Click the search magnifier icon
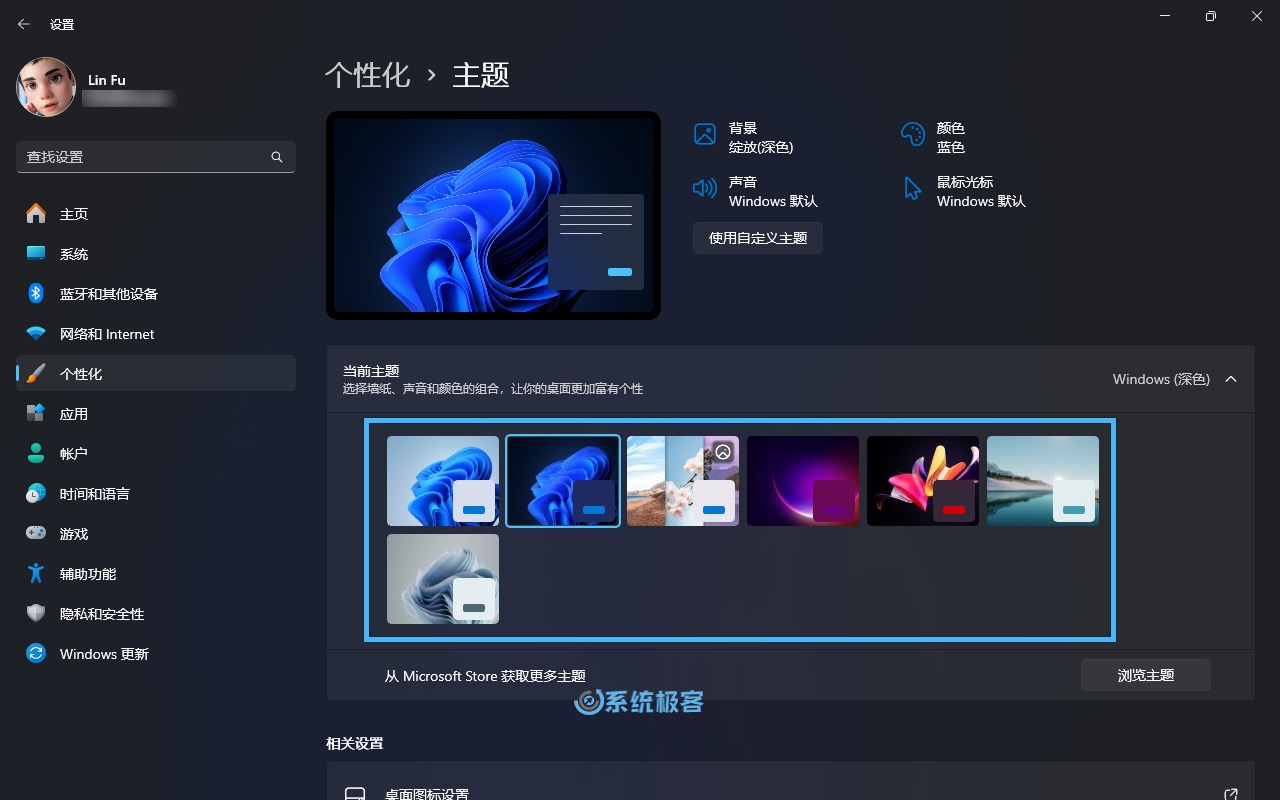This screenshot has width=1280, height=800. pos(277,157)
